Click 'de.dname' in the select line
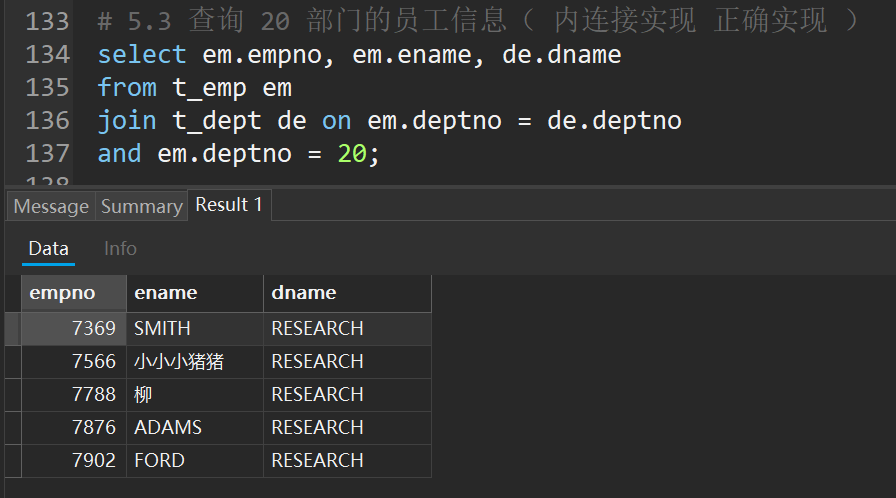Viewport: 896px width, 498px height. (x=562, y=55)
